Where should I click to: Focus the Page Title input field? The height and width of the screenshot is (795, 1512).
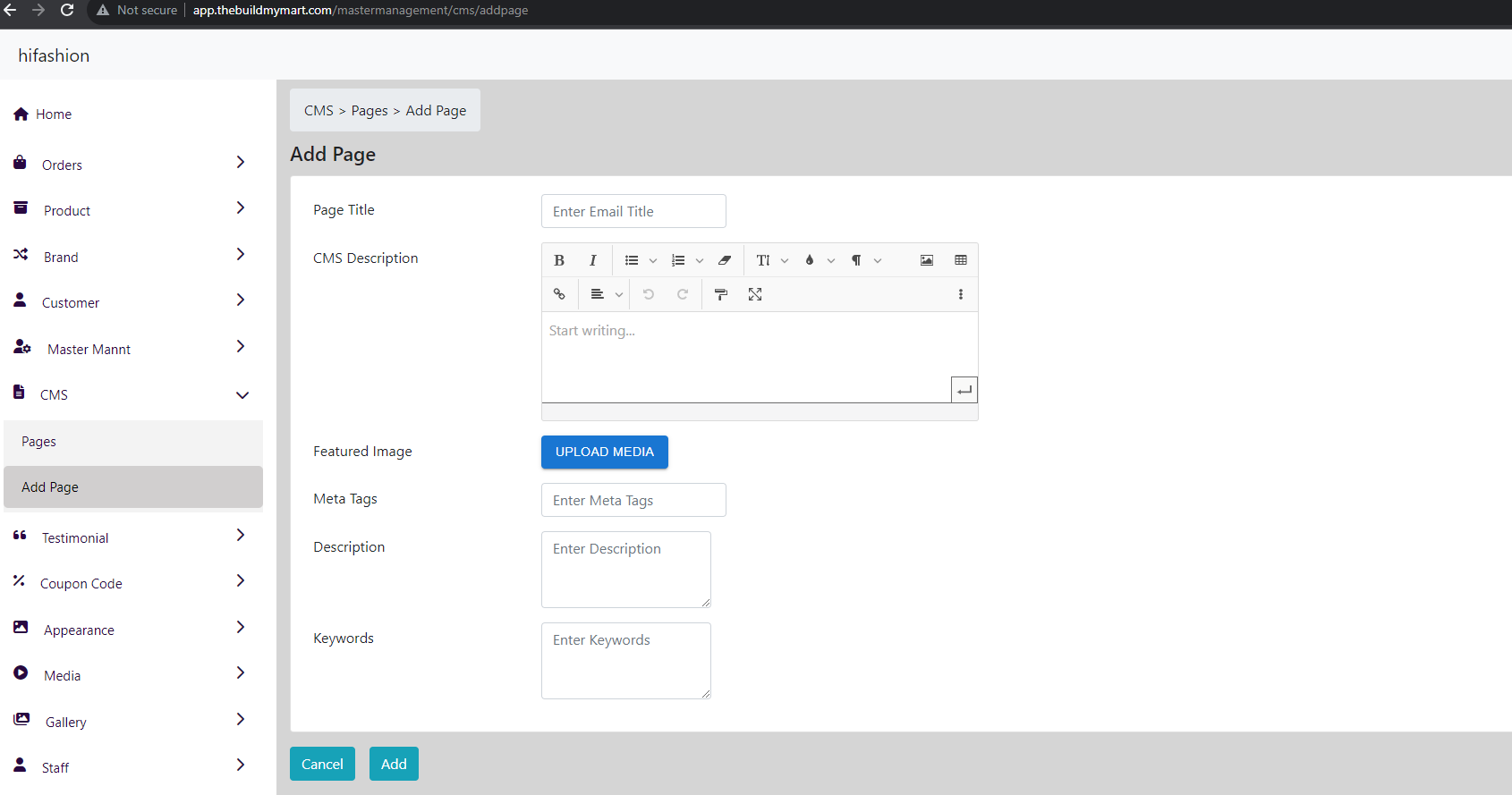(633, 211)
